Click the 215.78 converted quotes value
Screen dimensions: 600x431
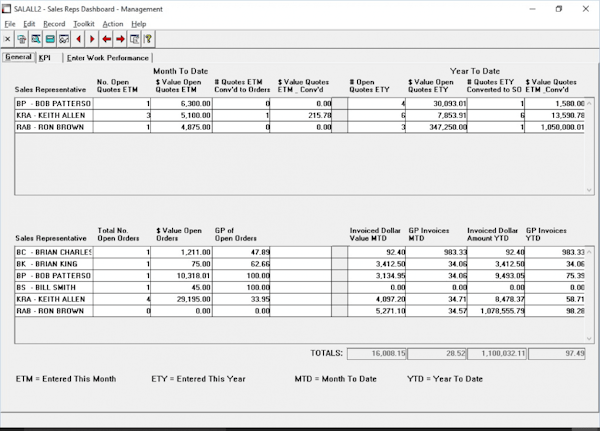tap(301, 115)
